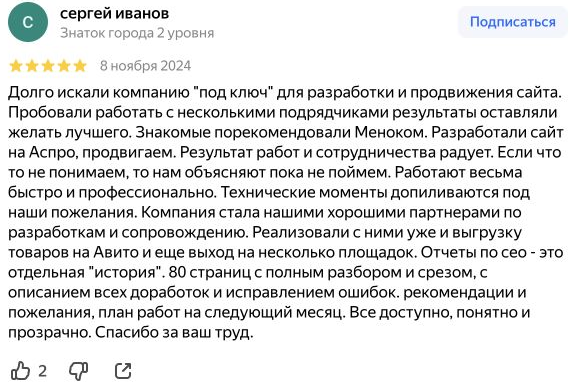Click the Подписаться button
576x391 pixels.
(x=512, y=22)
